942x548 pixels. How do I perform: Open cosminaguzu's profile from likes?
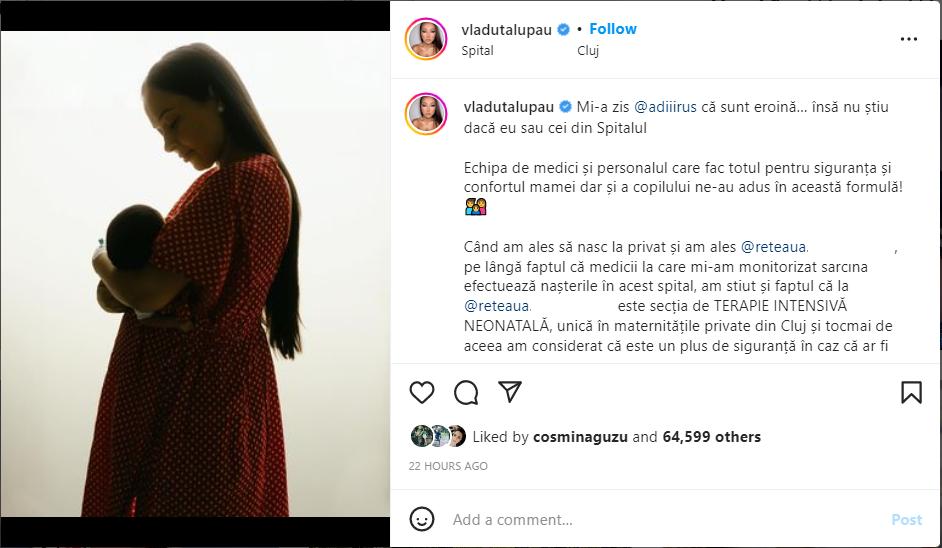pos(580,437)
